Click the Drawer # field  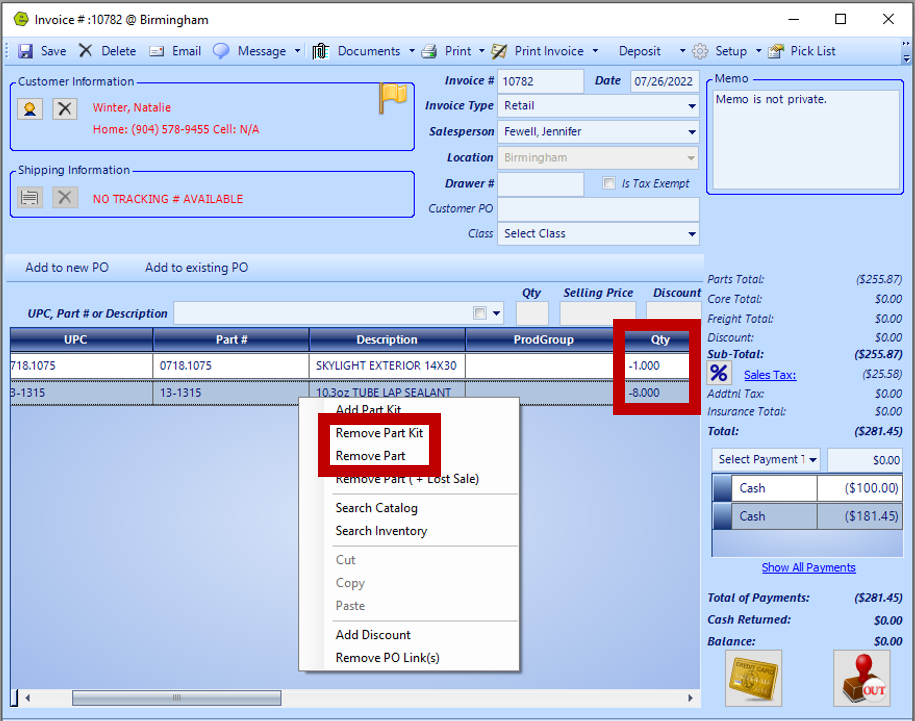tap(540, 184)
